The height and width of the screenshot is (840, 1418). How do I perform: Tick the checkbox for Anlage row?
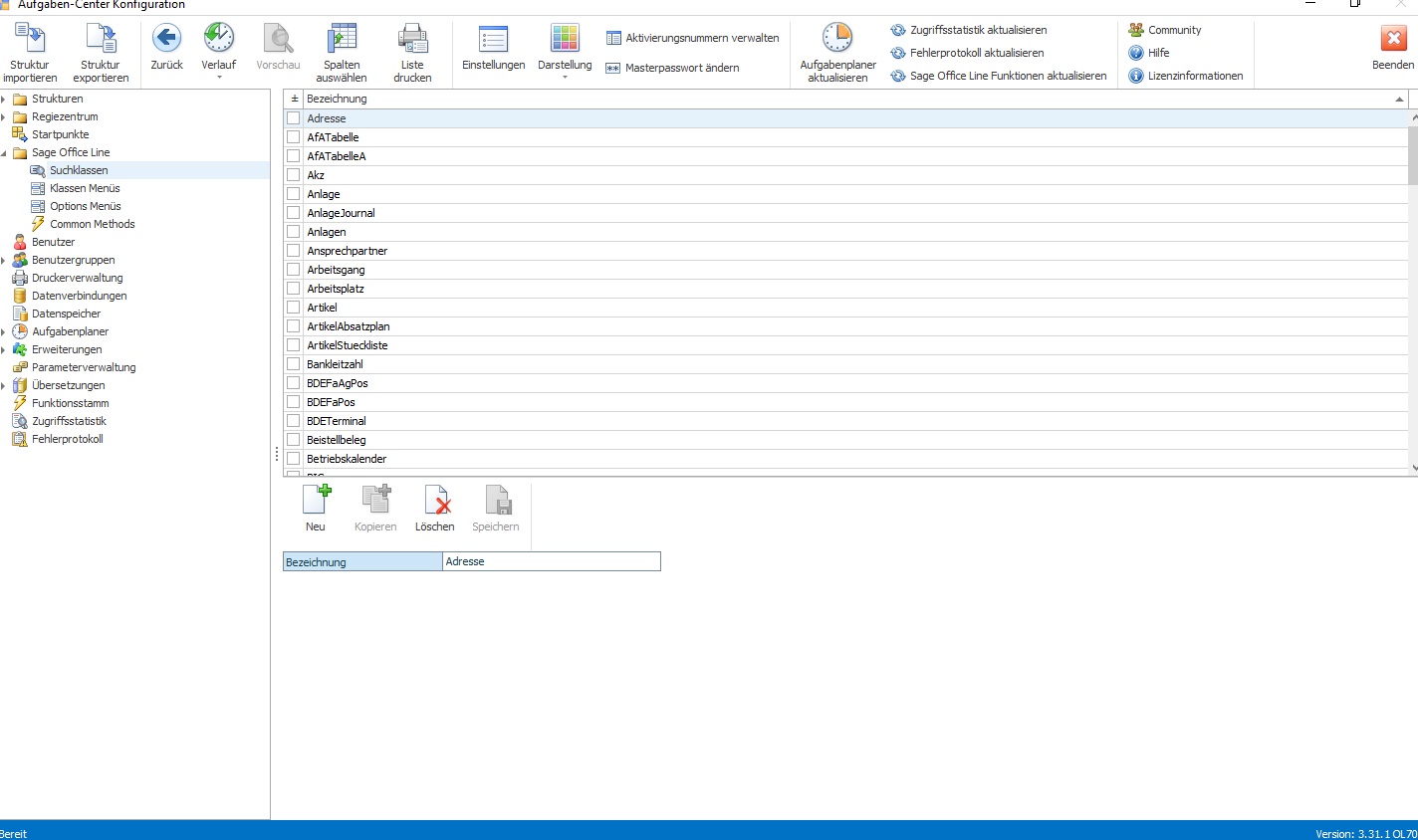click(294, 194)
